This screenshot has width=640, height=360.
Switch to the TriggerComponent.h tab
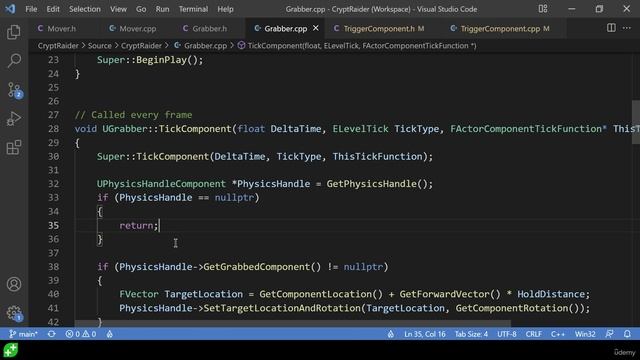pos(379,29)
